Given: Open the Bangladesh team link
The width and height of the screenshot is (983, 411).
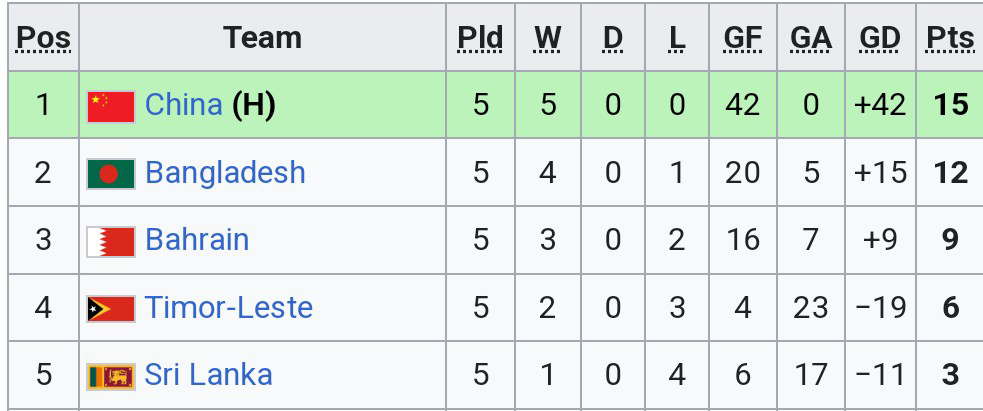Looking at the screenshot, I should point(225,172).
